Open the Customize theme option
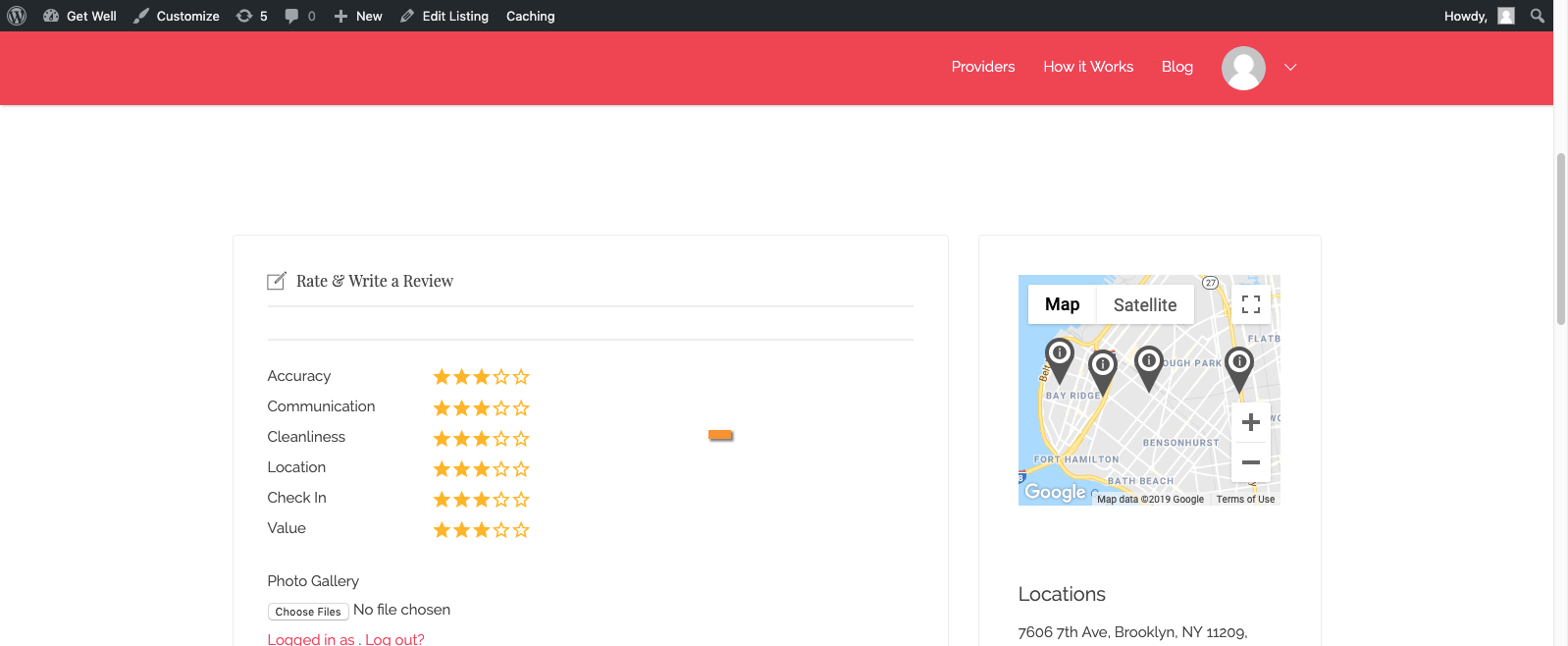Viewport: 1568px width, 646px height. pyautogui.click(x=177, y=16)
